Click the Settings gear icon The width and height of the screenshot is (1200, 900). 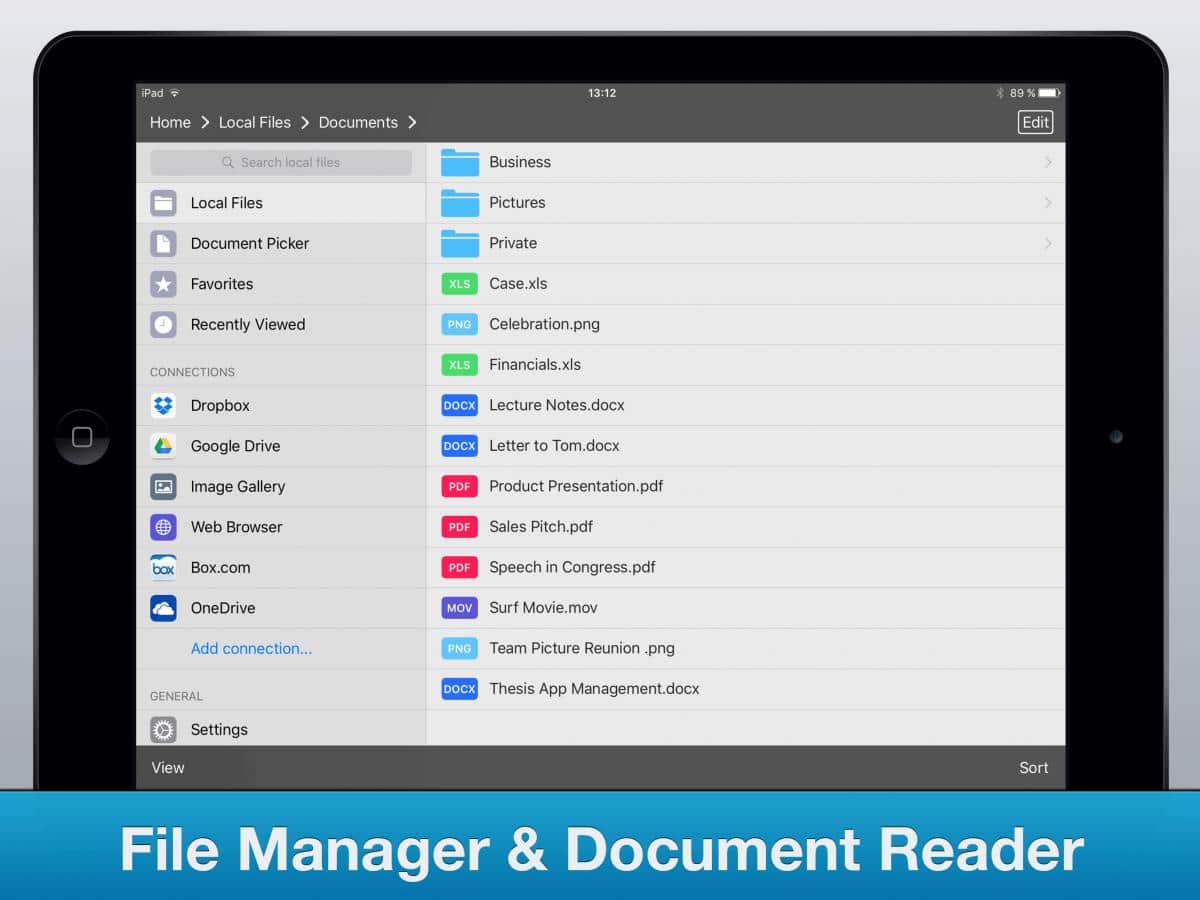[x=163, y=729]
